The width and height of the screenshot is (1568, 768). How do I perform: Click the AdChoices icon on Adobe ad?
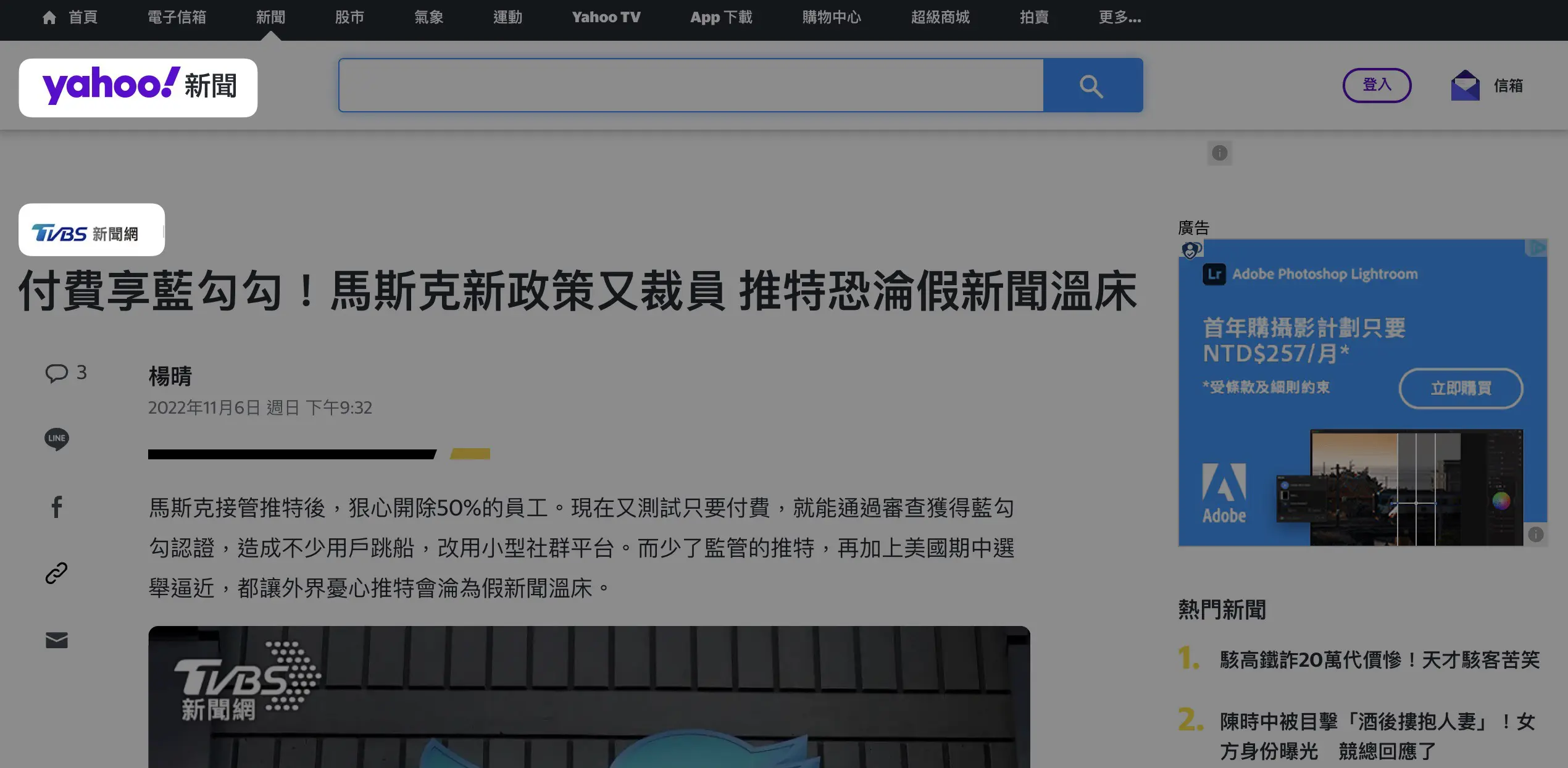(1538, 248)
